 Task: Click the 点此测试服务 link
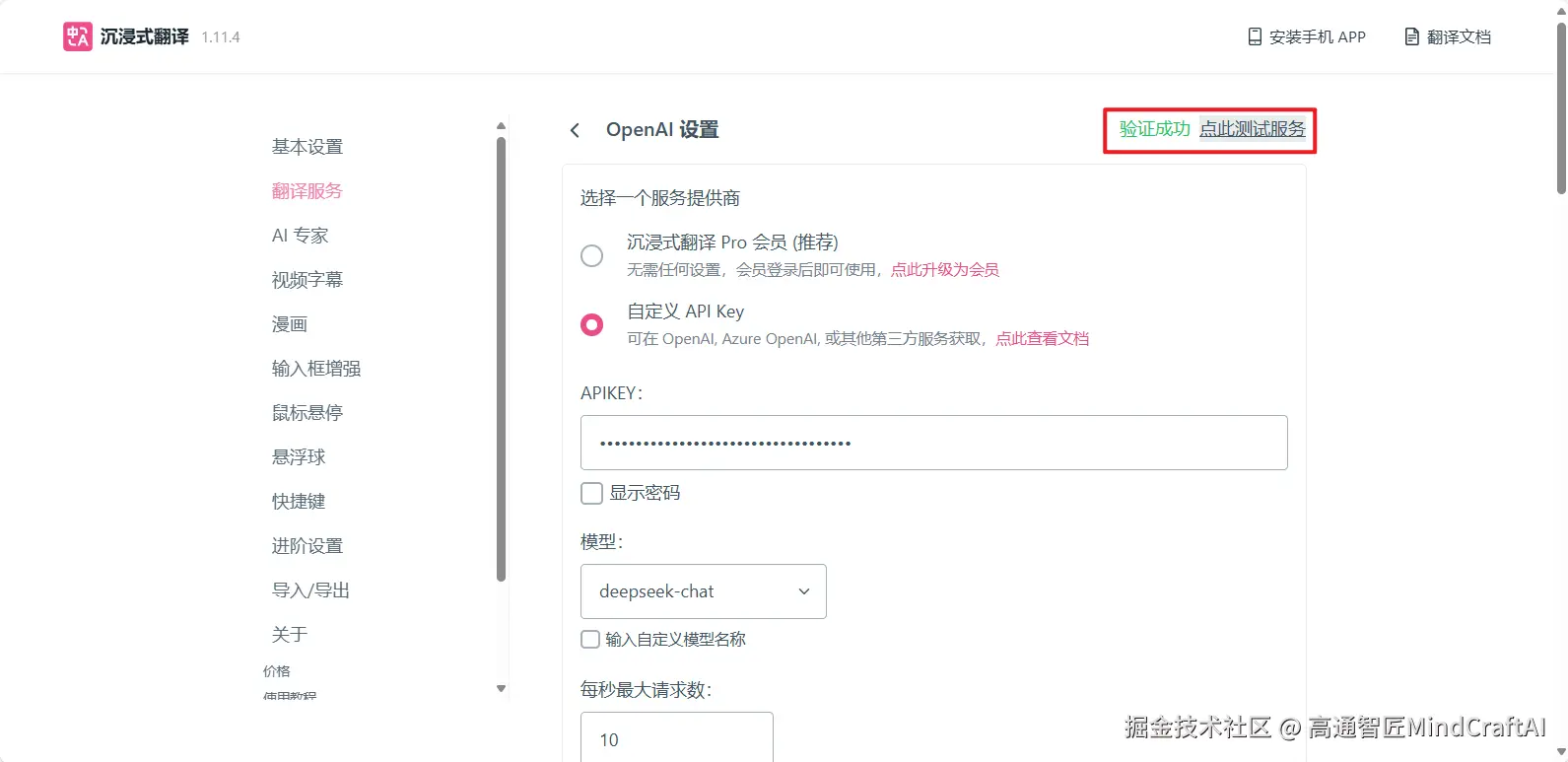pyautogui.click(x=1253, y=129)
